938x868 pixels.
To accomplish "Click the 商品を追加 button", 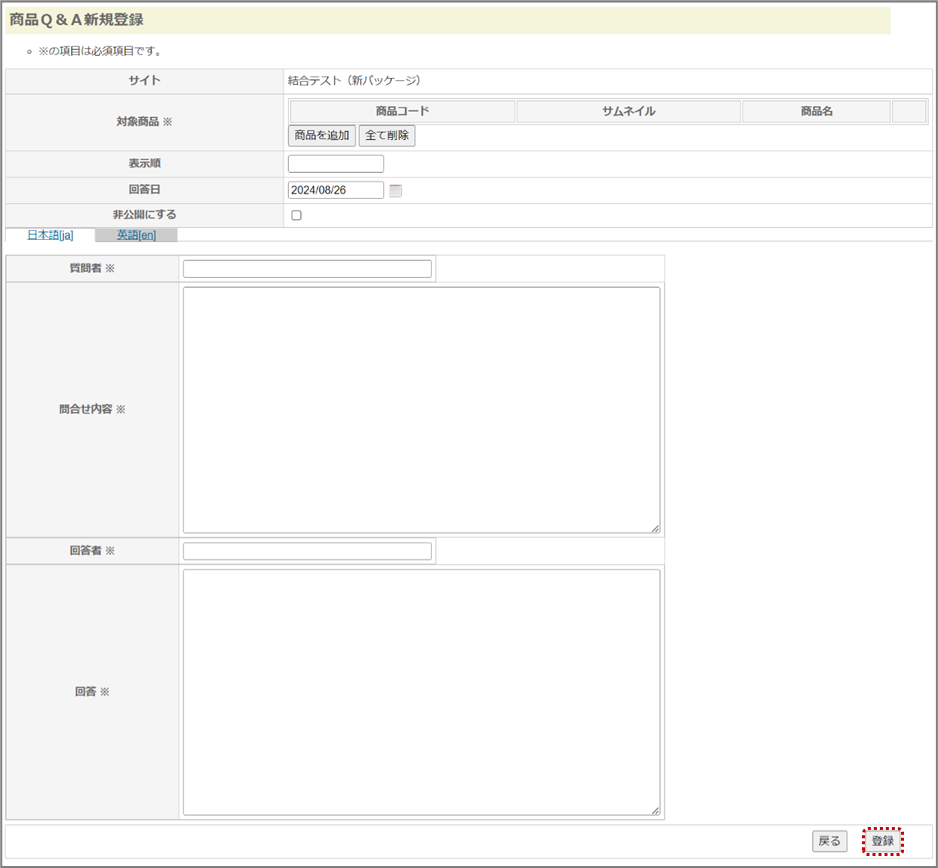I will pyautogui.click(x=322, y=135).
